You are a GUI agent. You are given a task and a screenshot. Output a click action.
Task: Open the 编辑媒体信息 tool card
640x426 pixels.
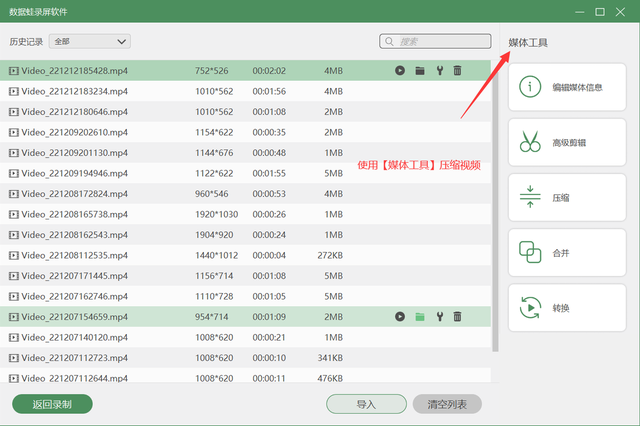click(x=567, y=87)
